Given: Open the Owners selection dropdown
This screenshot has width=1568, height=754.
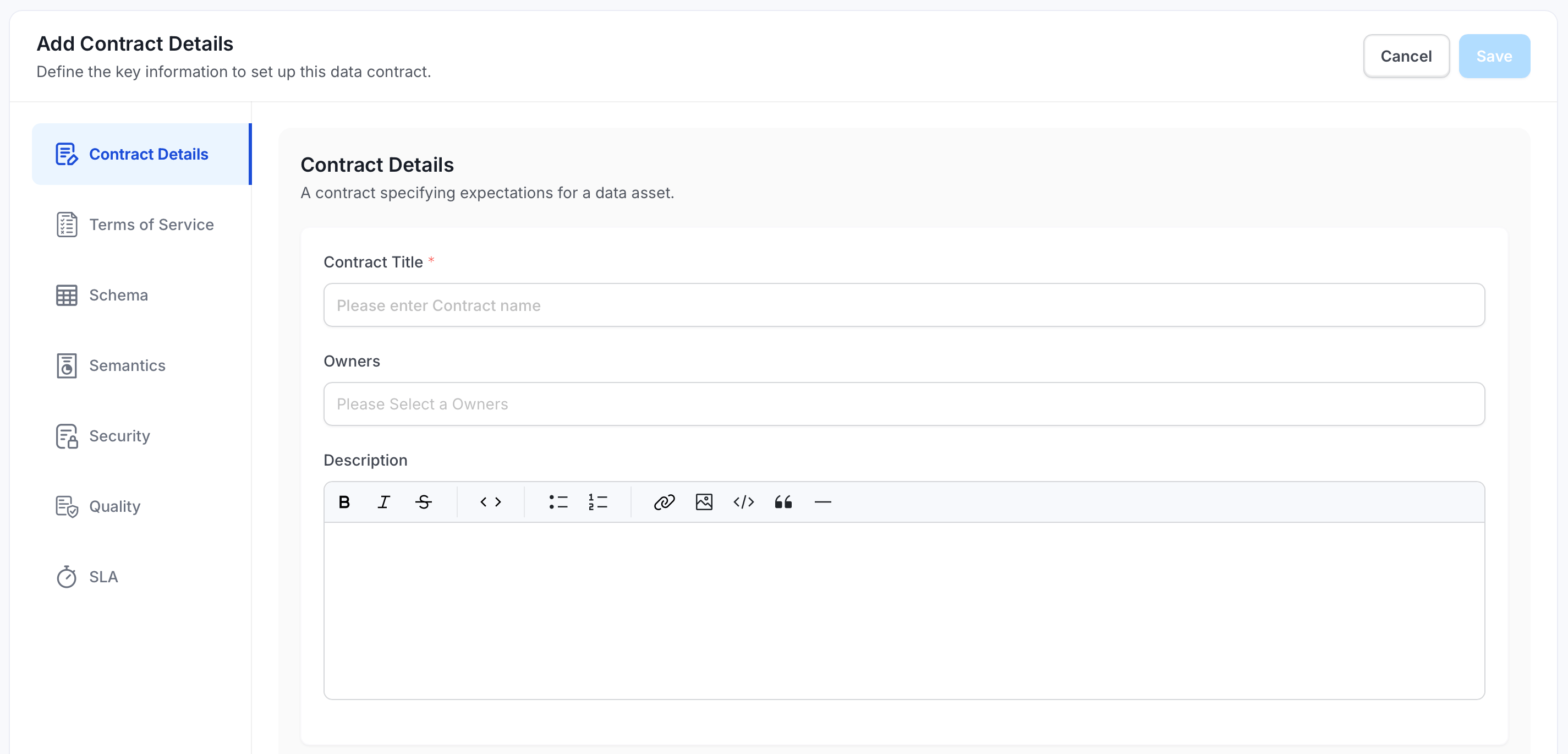Looking at the screenshot, I should coord(904,404).
